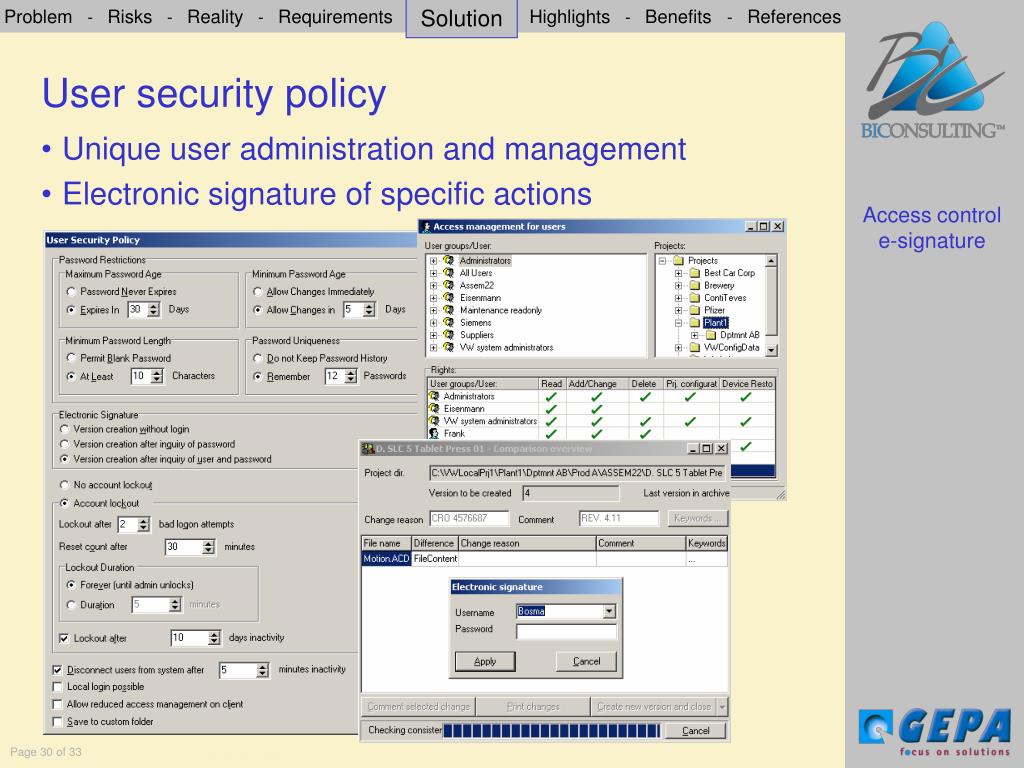The width and height of the screenshot is (1024, 768).
Task: Go to the Risks section tab
Action: coord(129,16)
